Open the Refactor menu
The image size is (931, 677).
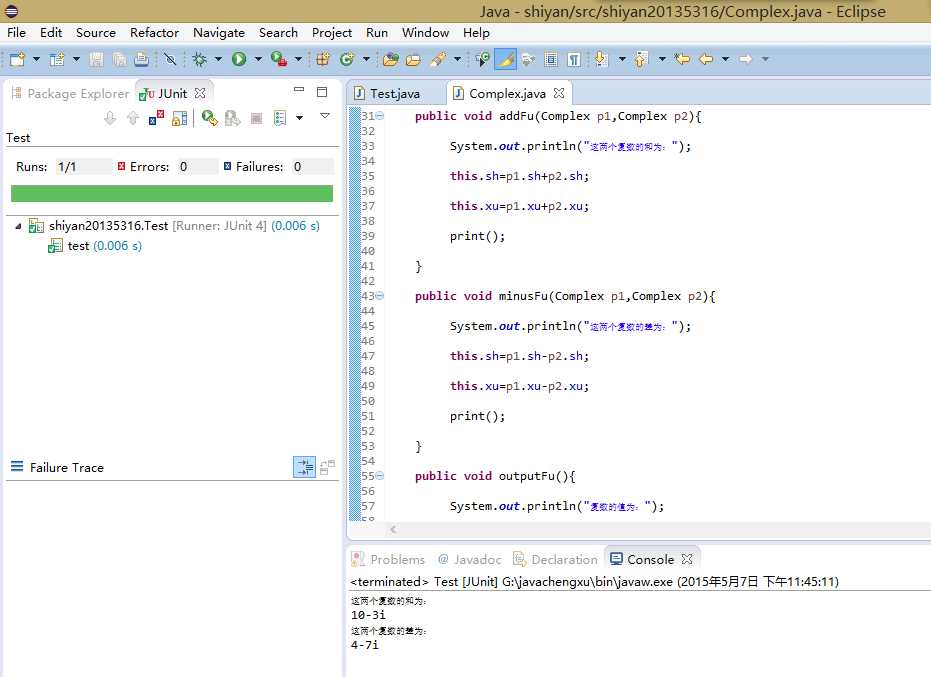click(154, 32)
